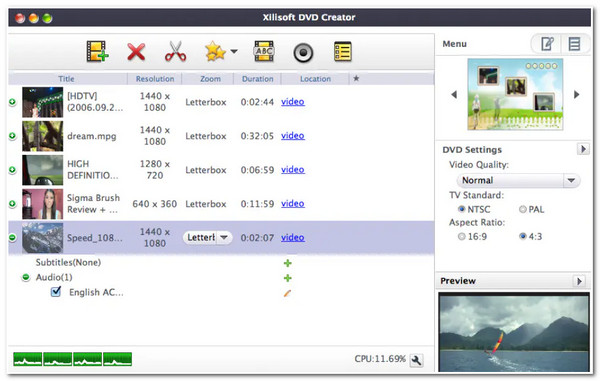Screen dimensions: 600x381
Task: Open the video link for the HIGH DEFINITIO... row
Action: [293, 169]
